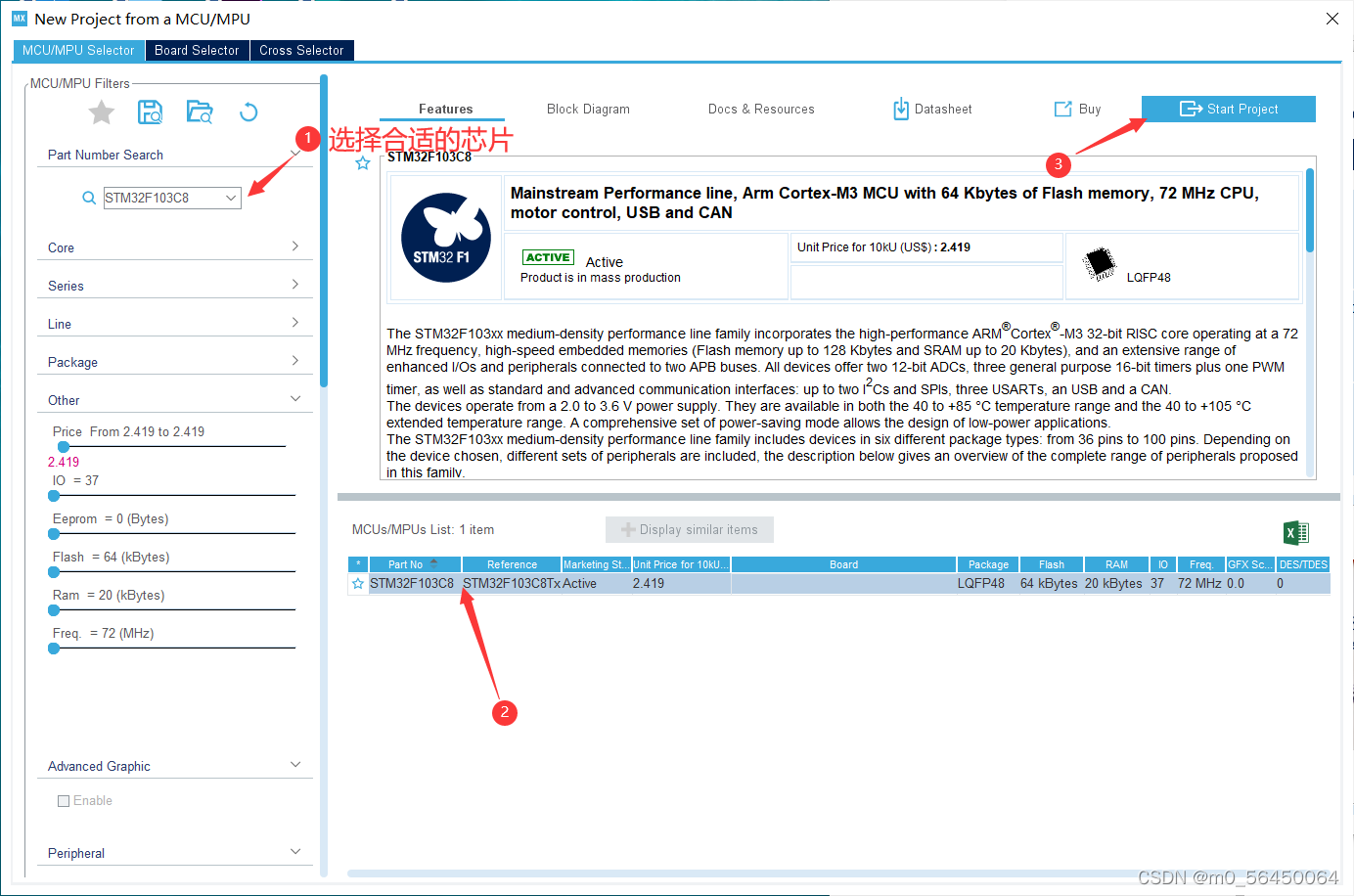The height and width of the screenshot is (896, 1354).
Task: Toggle favorite star beside the STM32F103C8 title
Action: point(363,163)
